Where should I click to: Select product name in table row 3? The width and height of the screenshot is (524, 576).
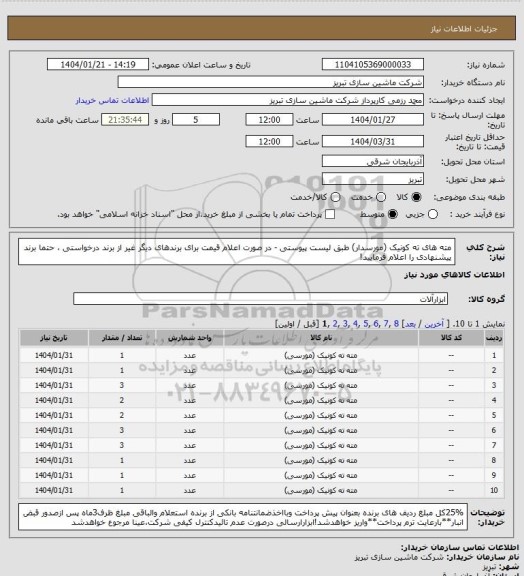[x=321, y=385]
